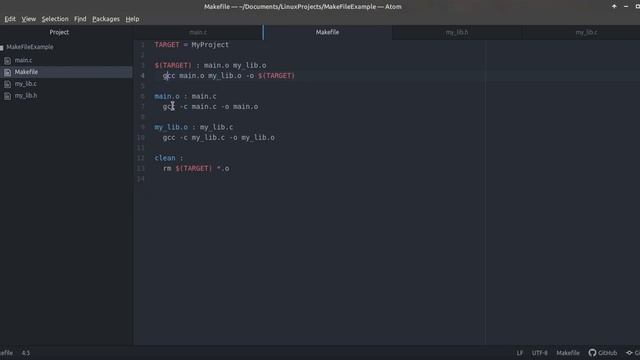The height and width of the screenshot is (360, 640).
Task: Open the GitHub panel from status bar
Action: pos(603,353)
